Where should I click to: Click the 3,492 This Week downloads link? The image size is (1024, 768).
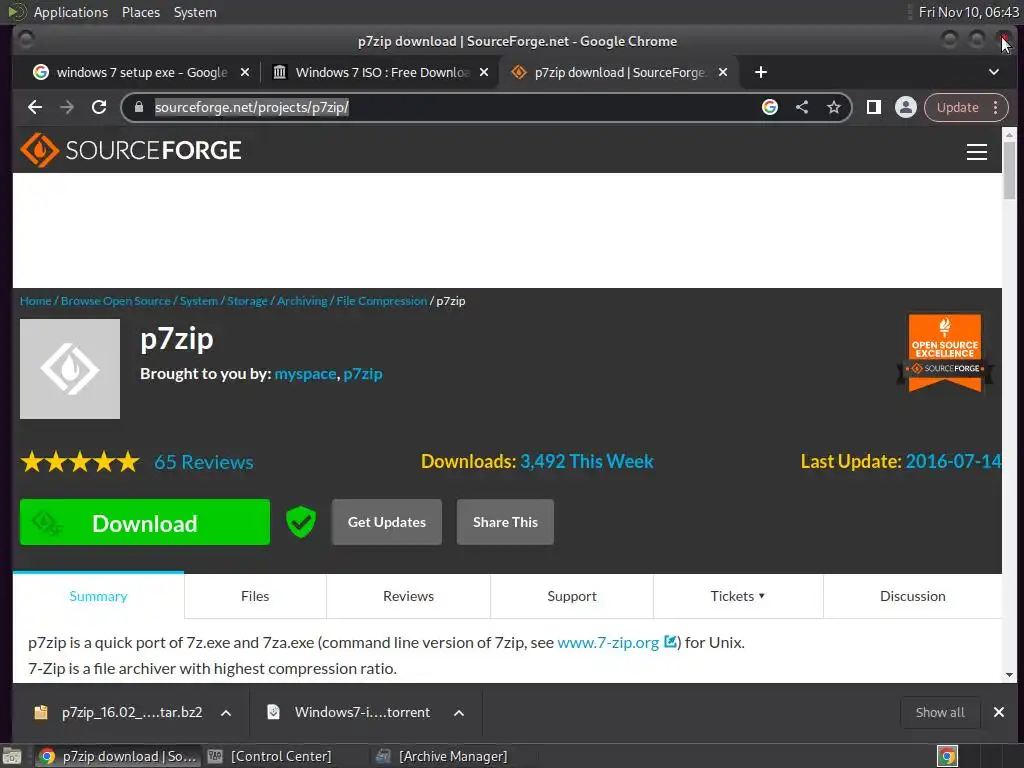click(x=586, y=461)
